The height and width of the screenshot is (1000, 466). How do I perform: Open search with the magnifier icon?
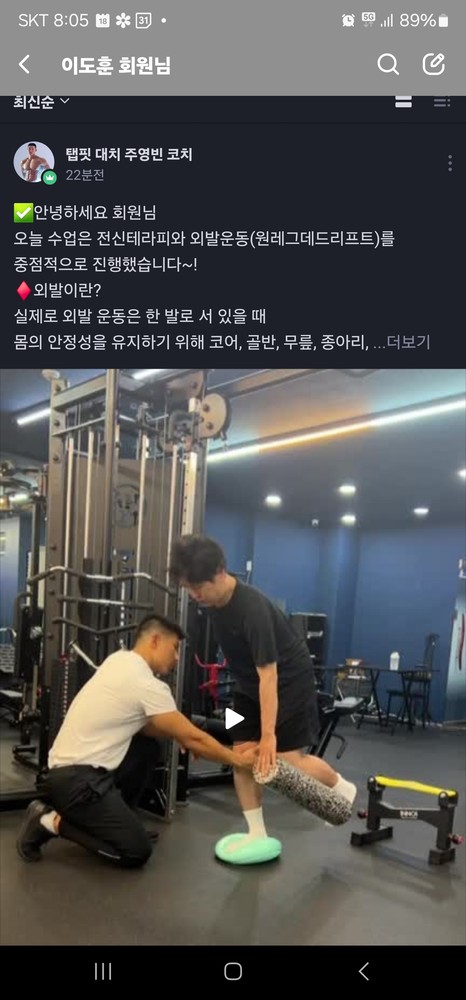point(388,64)
